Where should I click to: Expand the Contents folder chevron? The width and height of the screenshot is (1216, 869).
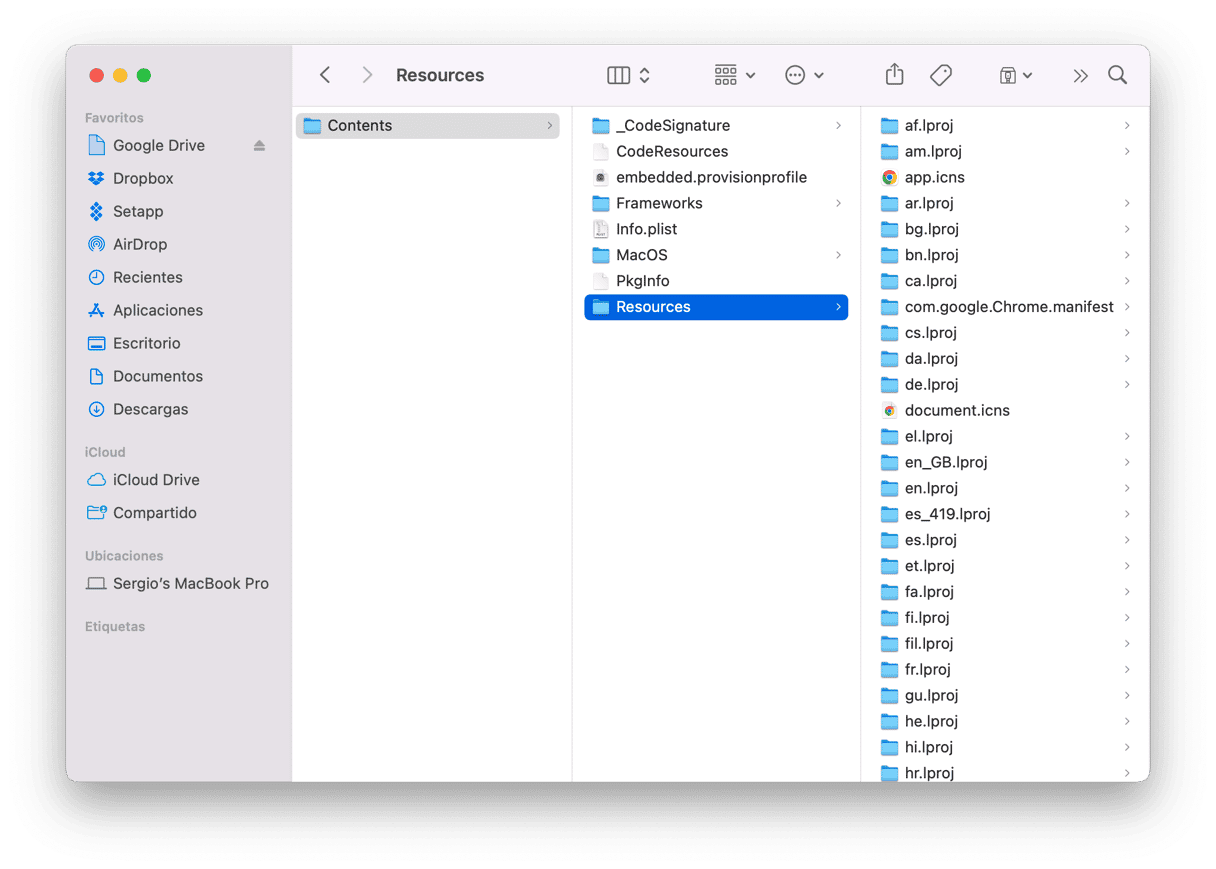pos(549,126)
